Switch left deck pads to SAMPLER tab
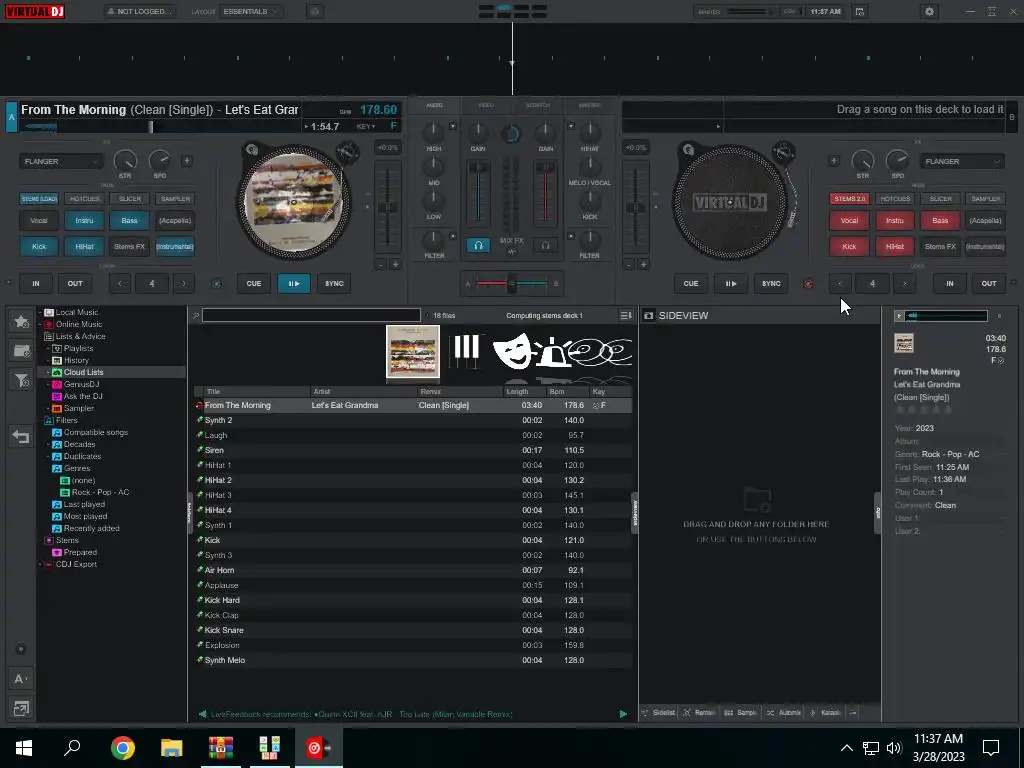The width and height of the screenshot is (1024, 768). click(175, 199)
